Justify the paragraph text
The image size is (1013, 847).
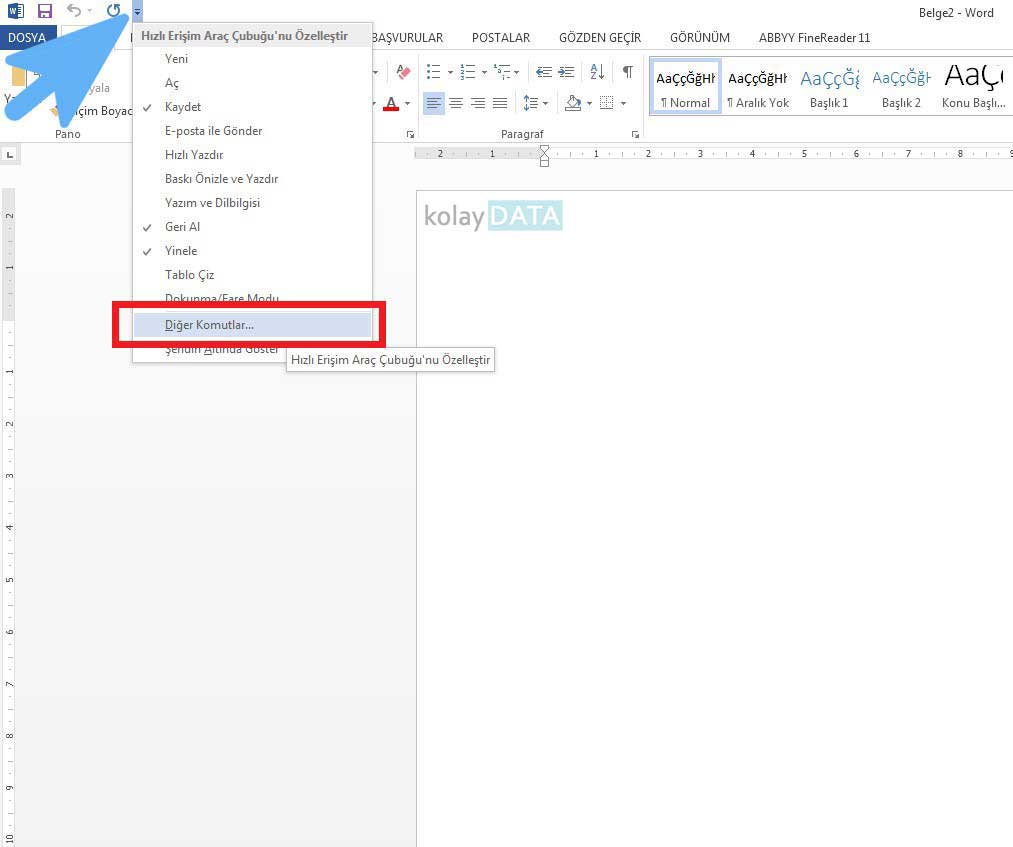pyautogui.click(x=500, y=103)
